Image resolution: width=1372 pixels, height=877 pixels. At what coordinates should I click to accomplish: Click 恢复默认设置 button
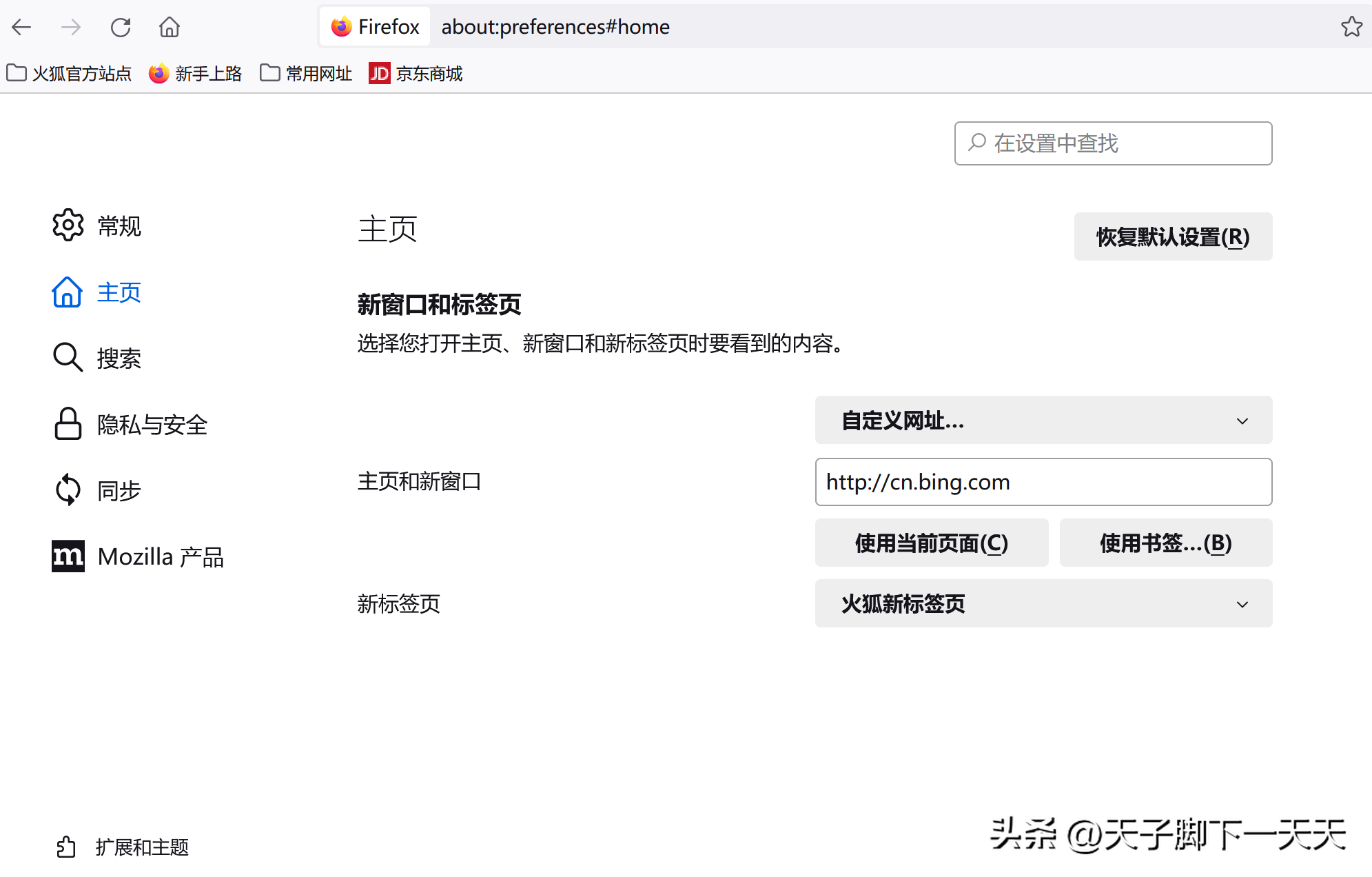click(1173, 236)
